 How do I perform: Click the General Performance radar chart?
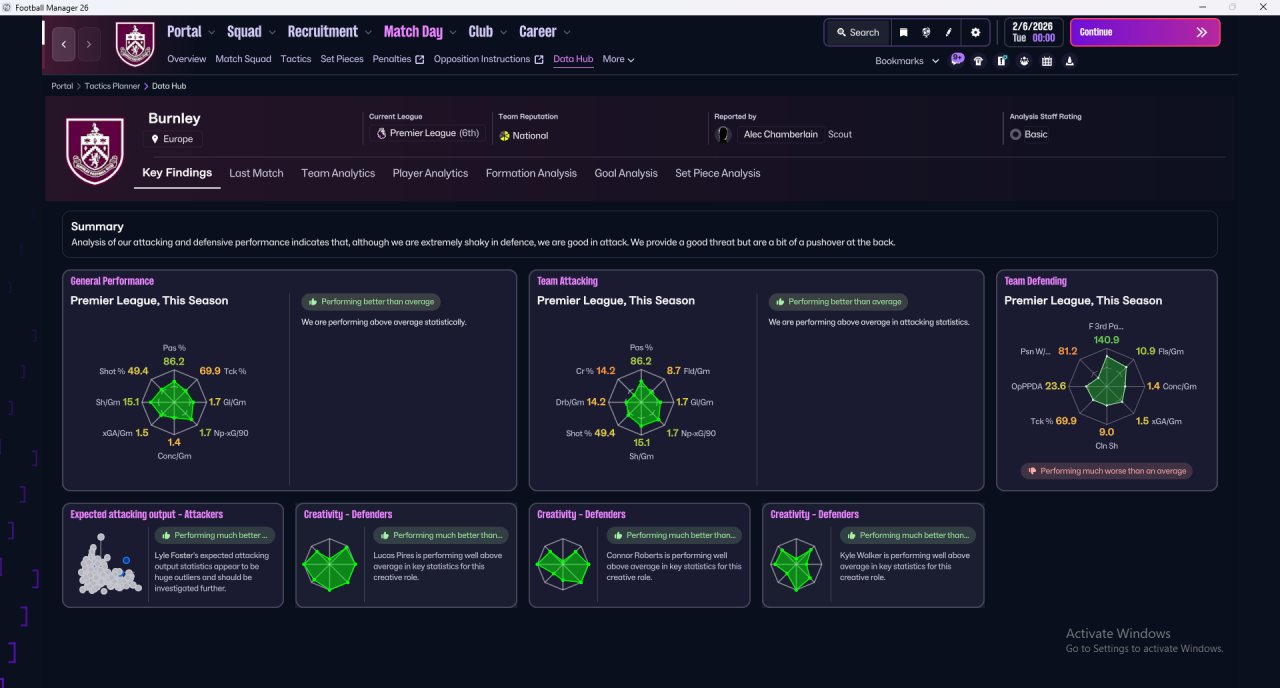[173, 402]
